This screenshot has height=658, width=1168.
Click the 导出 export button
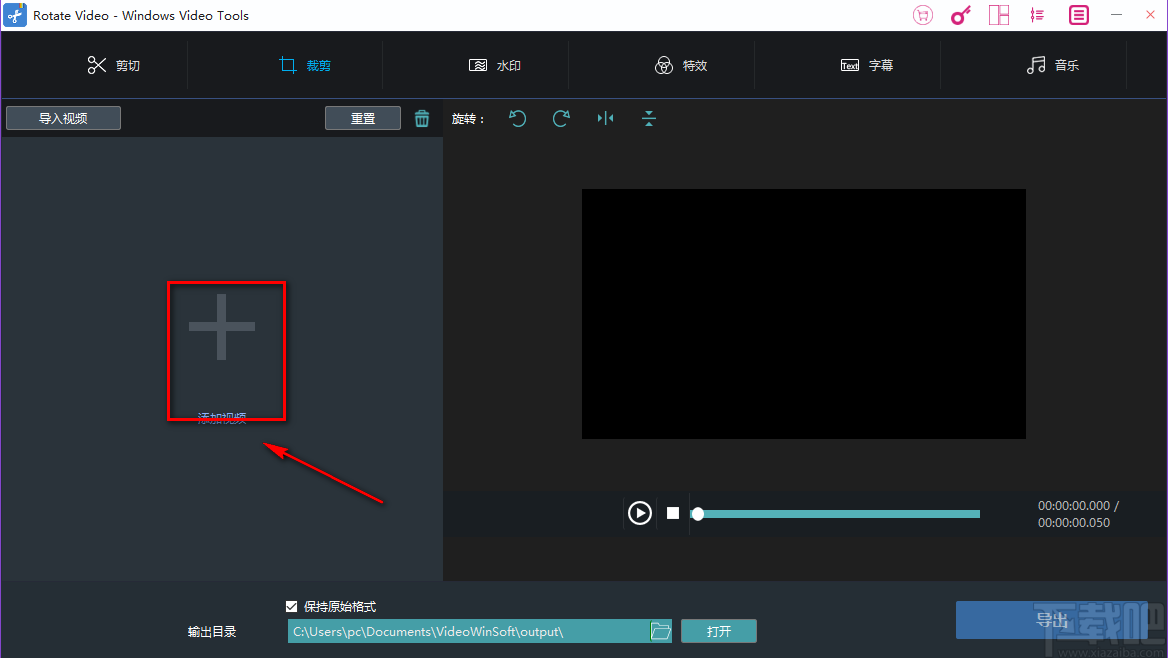click(1052, 620)
